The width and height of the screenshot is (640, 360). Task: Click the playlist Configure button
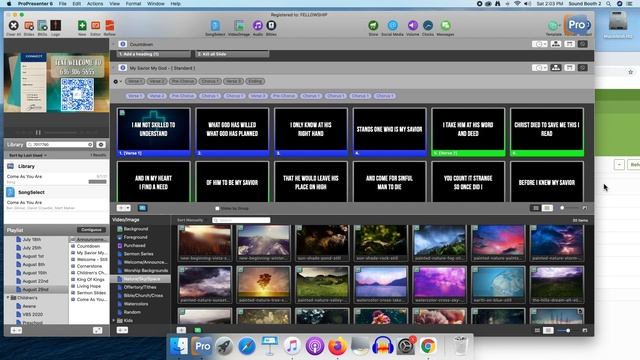coord(91,230)
